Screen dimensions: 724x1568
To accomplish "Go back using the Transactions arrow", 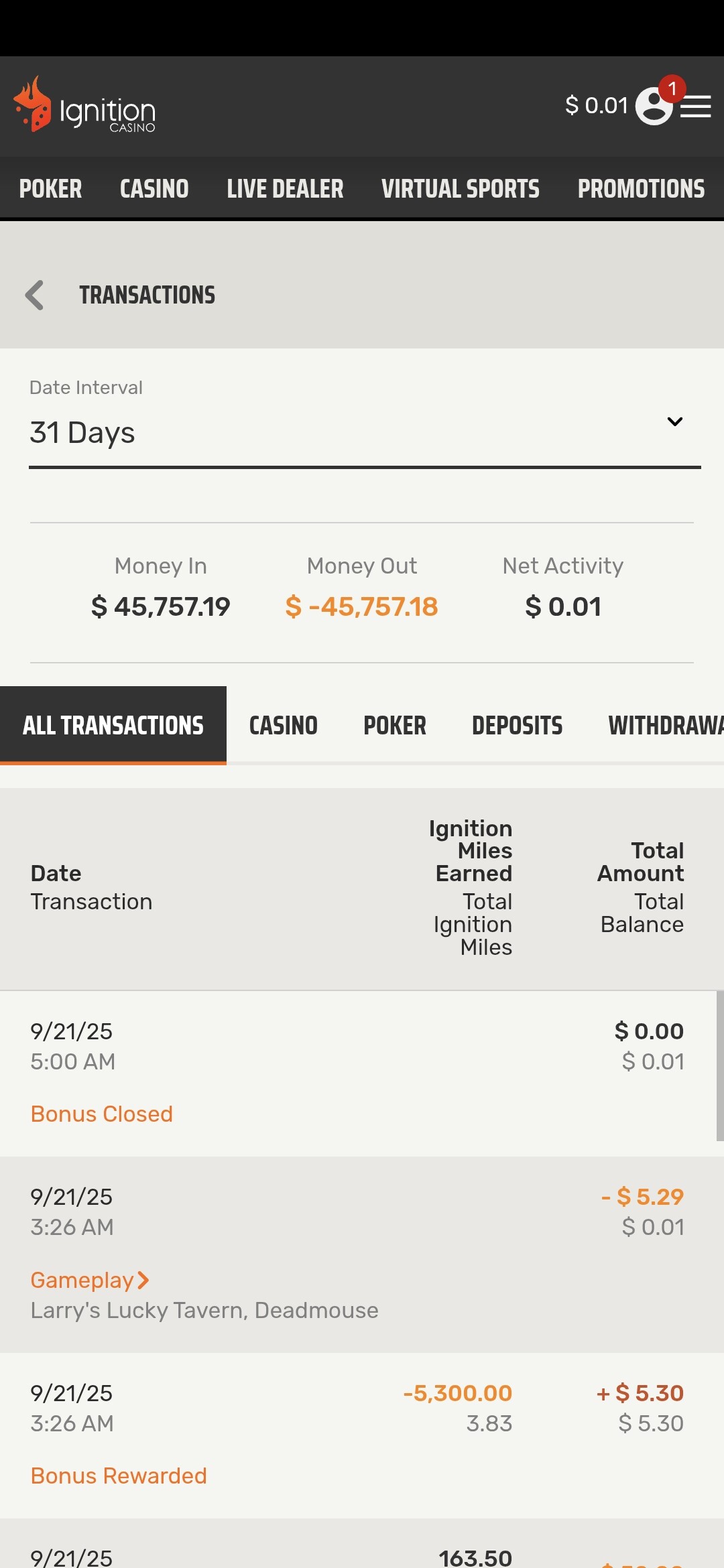I will 35,295.
